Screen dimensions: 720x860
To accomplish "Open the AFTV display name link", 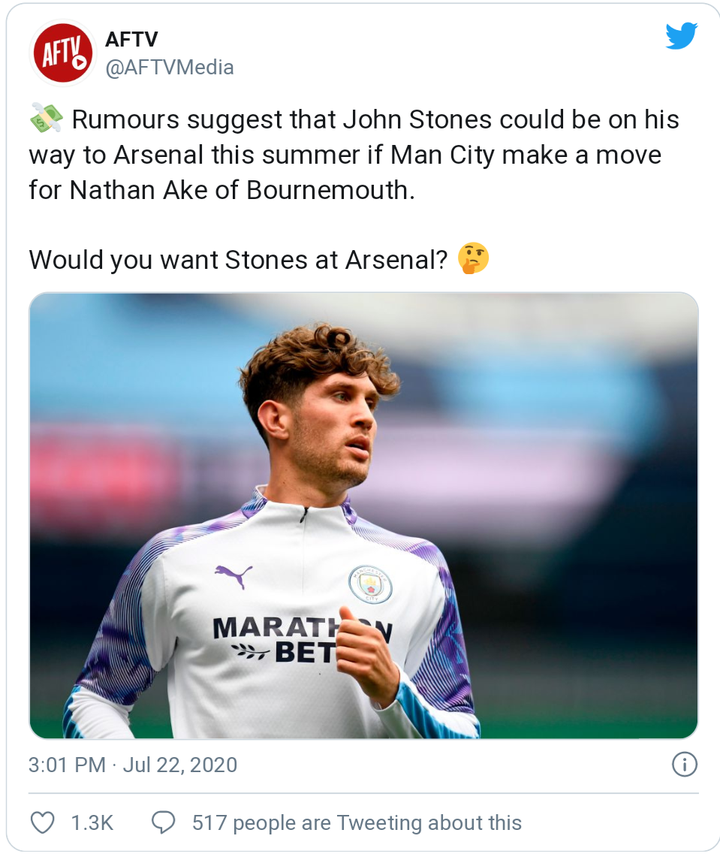I will (x=131, y=39).
